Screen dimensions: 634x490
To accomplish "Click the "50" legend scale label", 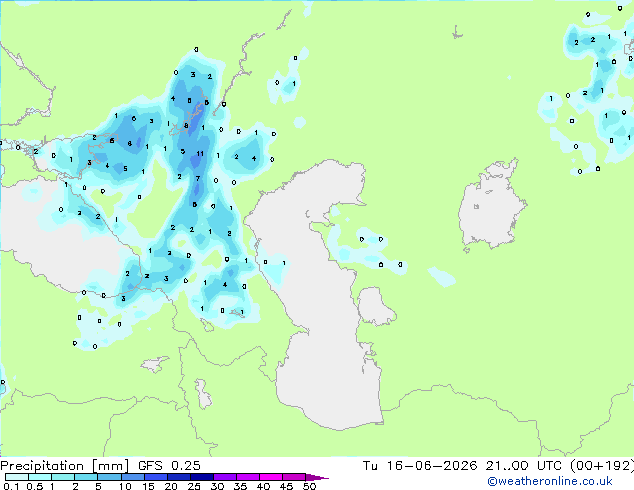I will point(309,486).
